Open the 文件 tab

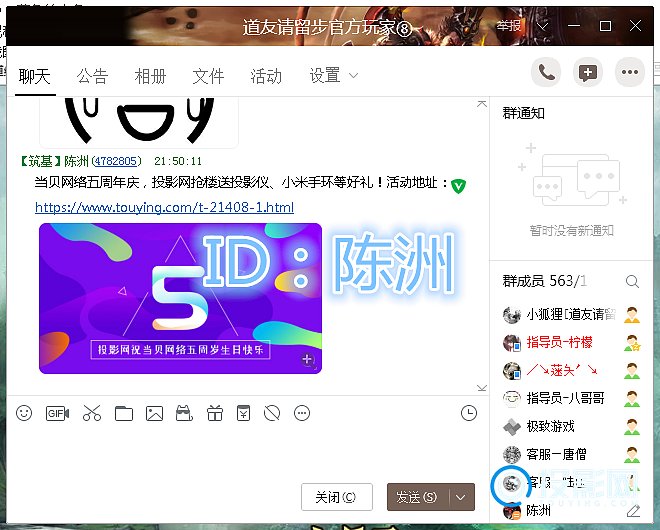[x=208, y=77]
